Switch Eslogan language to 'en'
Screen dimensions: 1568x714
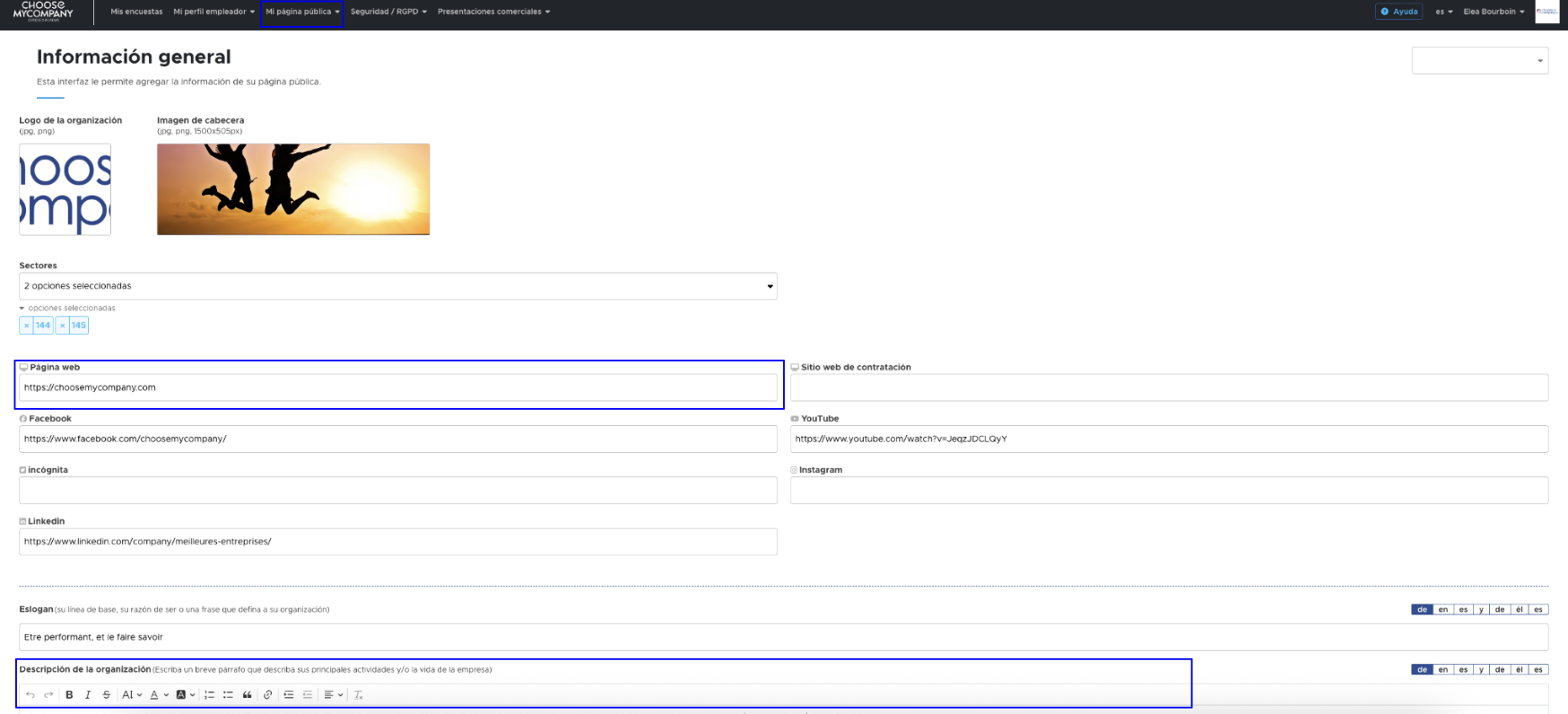[x=1443, y=610]
